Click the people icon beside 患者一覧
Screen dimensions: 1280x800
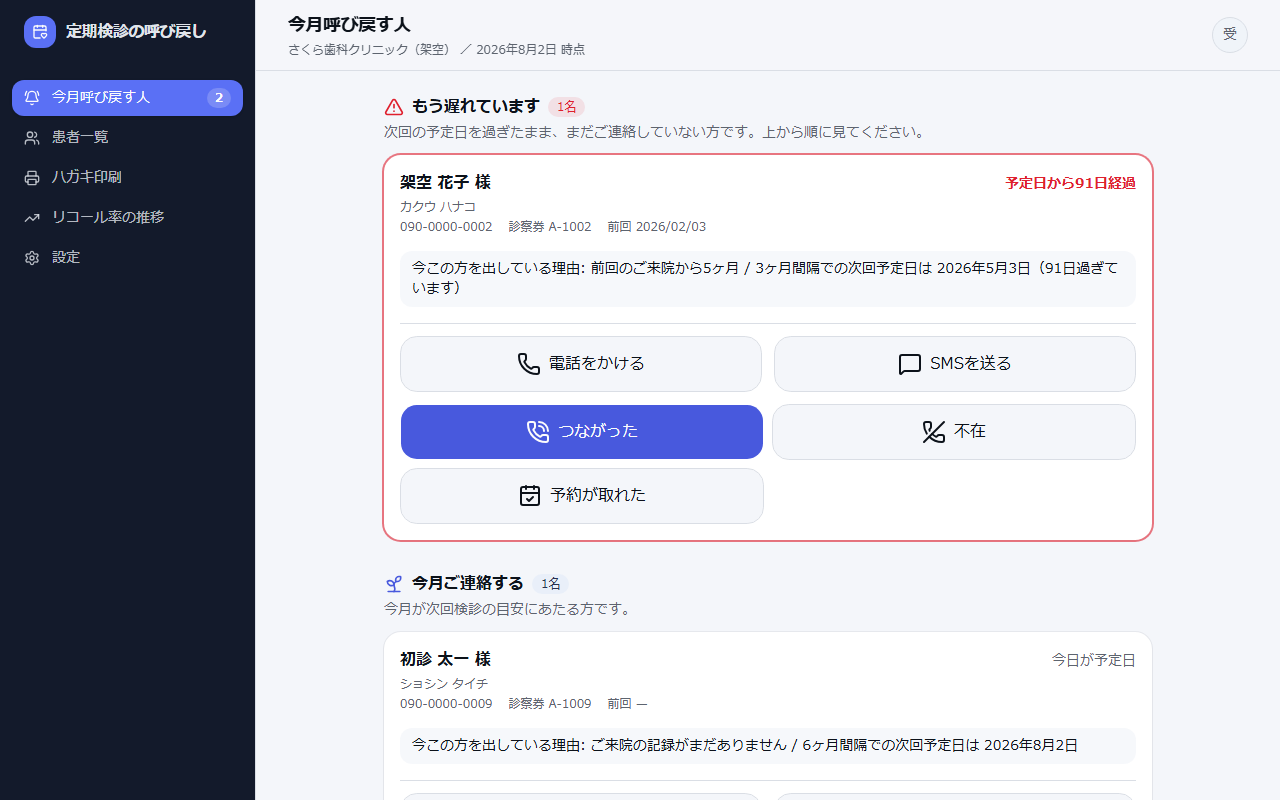32,137
